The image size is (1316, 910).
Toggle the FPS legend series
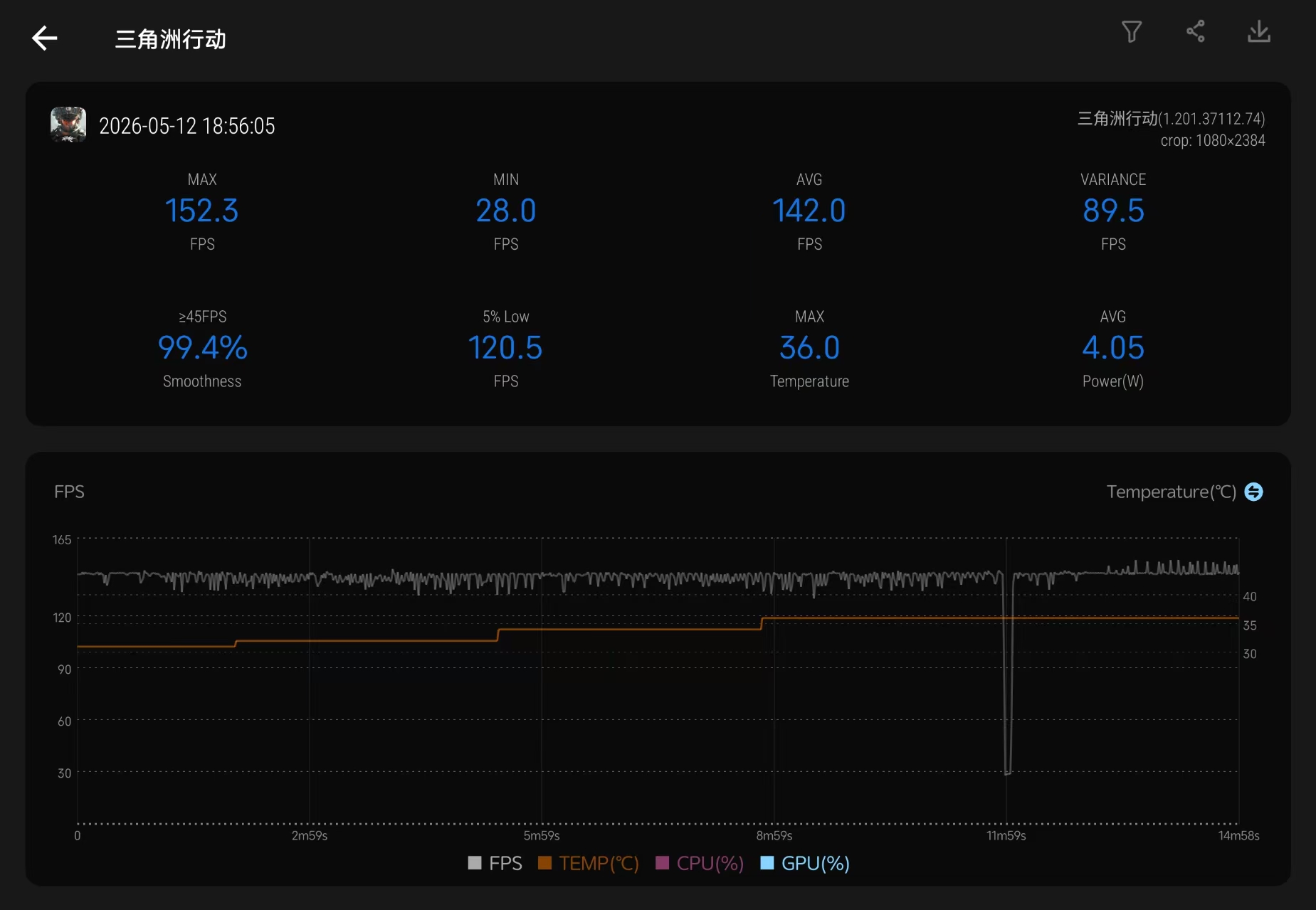pos(495,863)
